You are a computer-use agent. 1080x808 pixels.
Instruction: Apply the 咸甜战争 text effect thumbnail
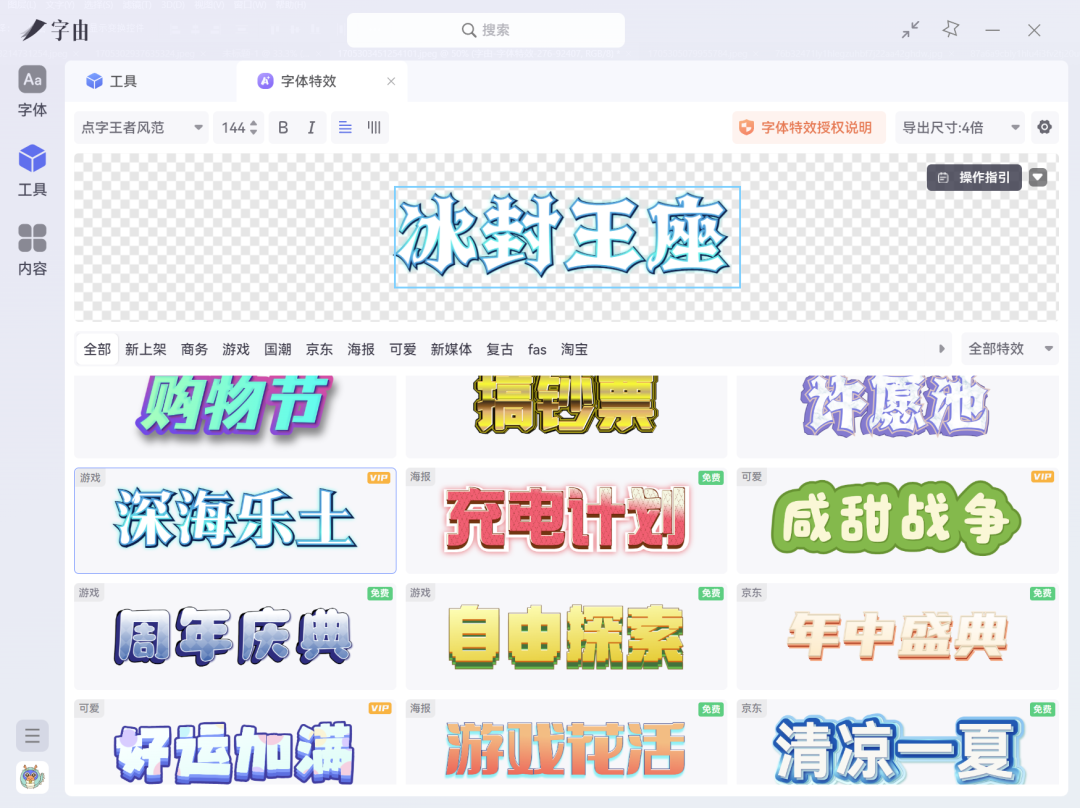pos(897,520)
